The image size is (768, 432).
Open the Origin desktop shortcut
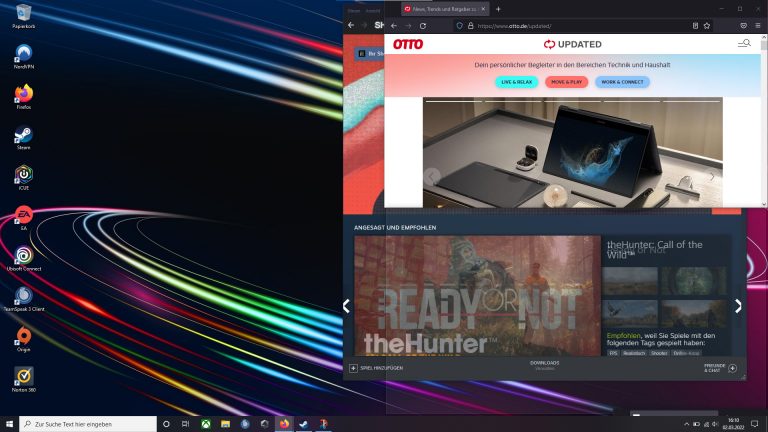(x=23, y=337)
